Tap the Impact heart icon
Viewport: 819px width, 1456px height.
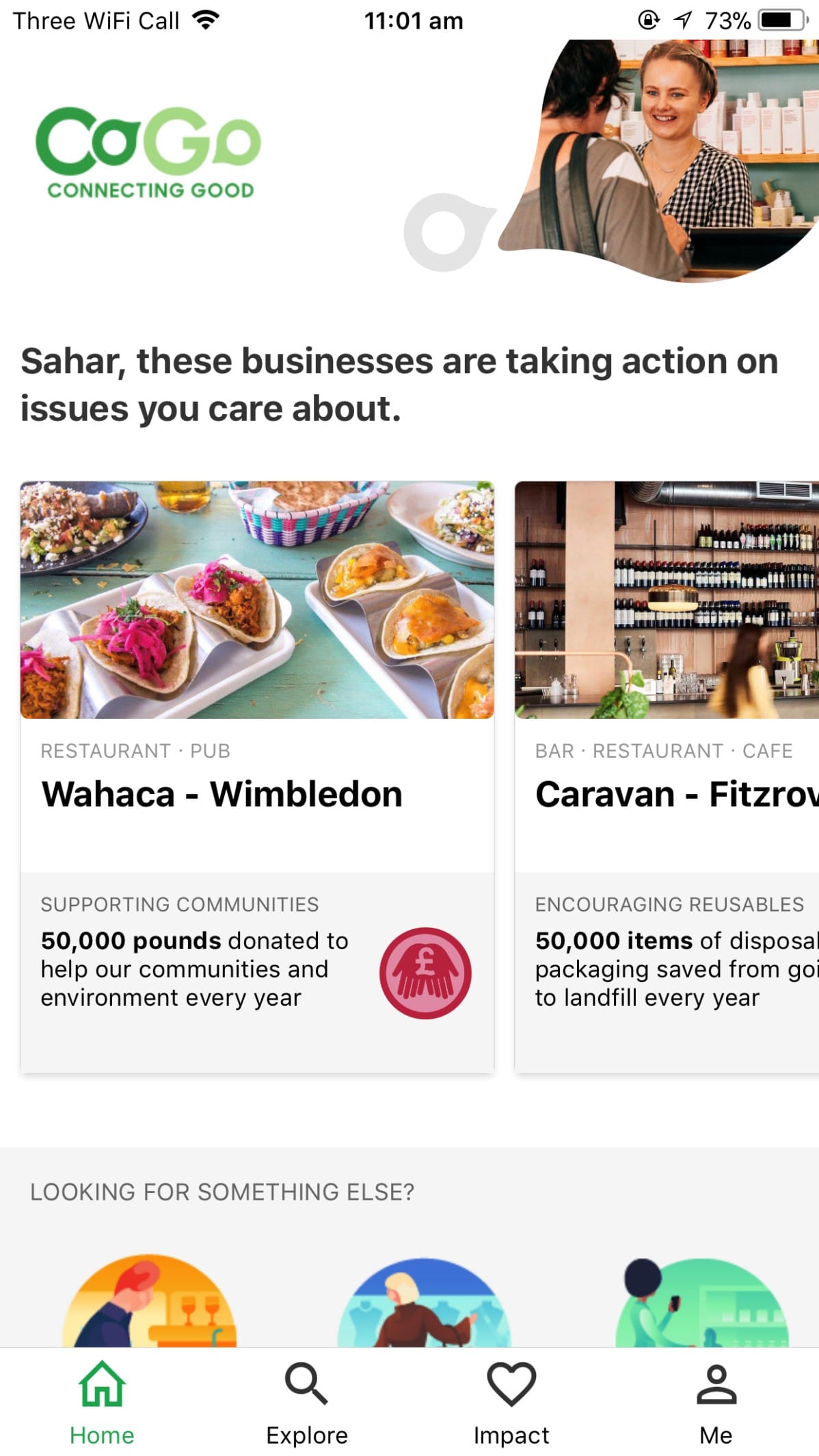[x=511, y=1384]
